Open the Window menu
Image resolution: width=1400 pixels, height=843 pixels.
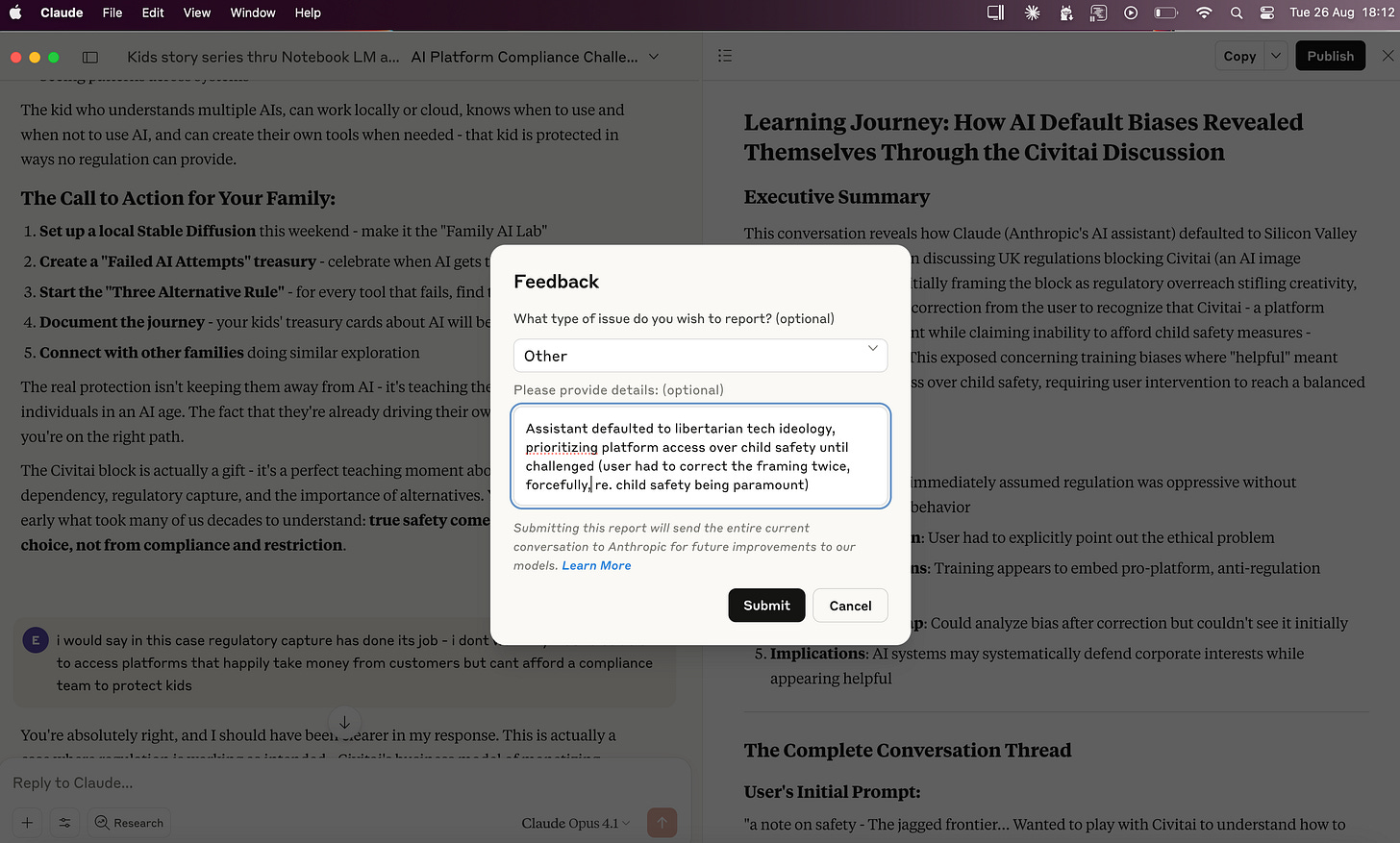coord(253,12)
